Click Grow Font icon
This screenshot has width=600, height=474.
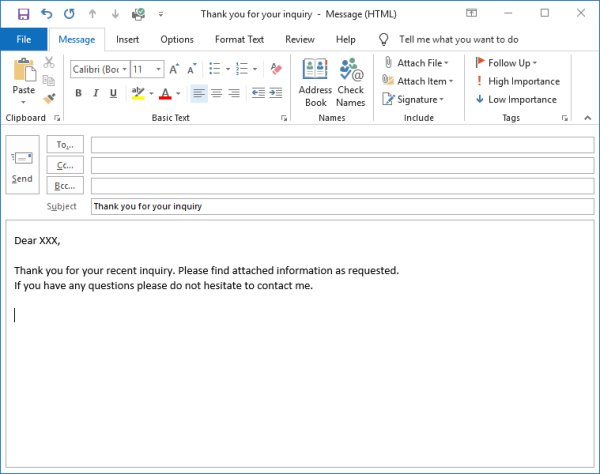(x=174, y=69)
